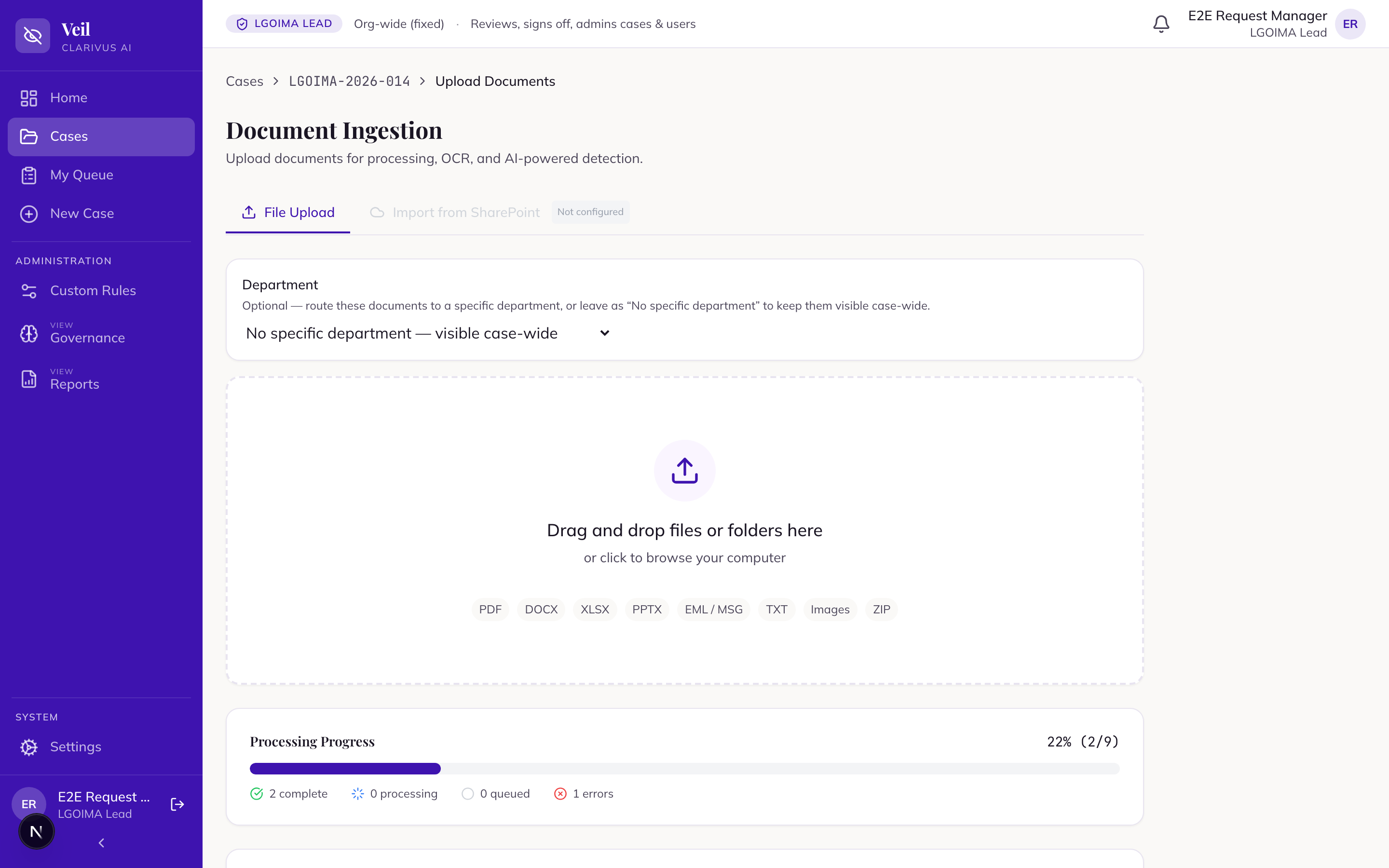
Task: Click the Reports chart-file icon
Action: tap(29, 380)
